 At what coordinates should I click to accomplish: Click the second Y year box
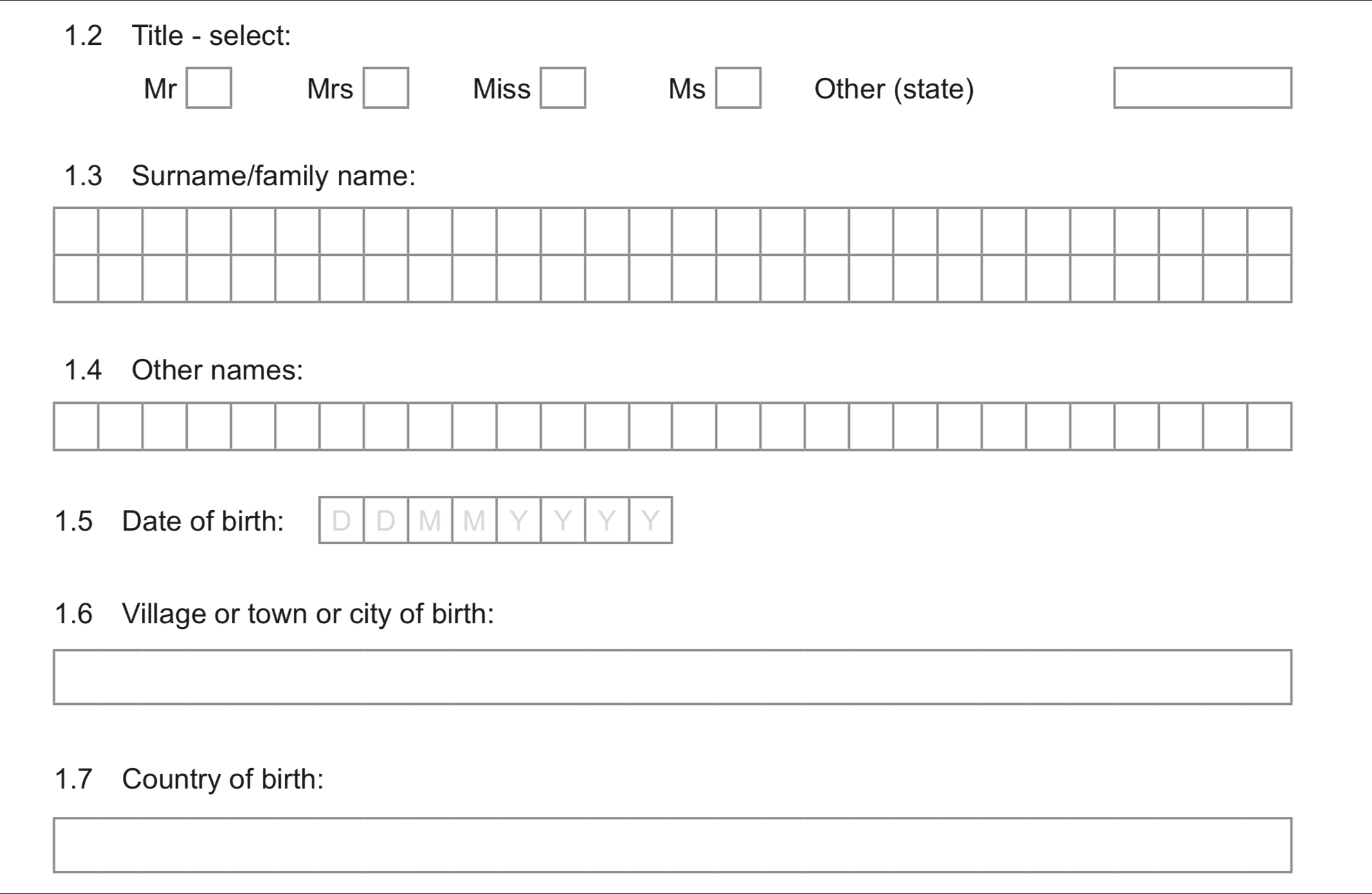pyautogui.click(x=563, y=520)
